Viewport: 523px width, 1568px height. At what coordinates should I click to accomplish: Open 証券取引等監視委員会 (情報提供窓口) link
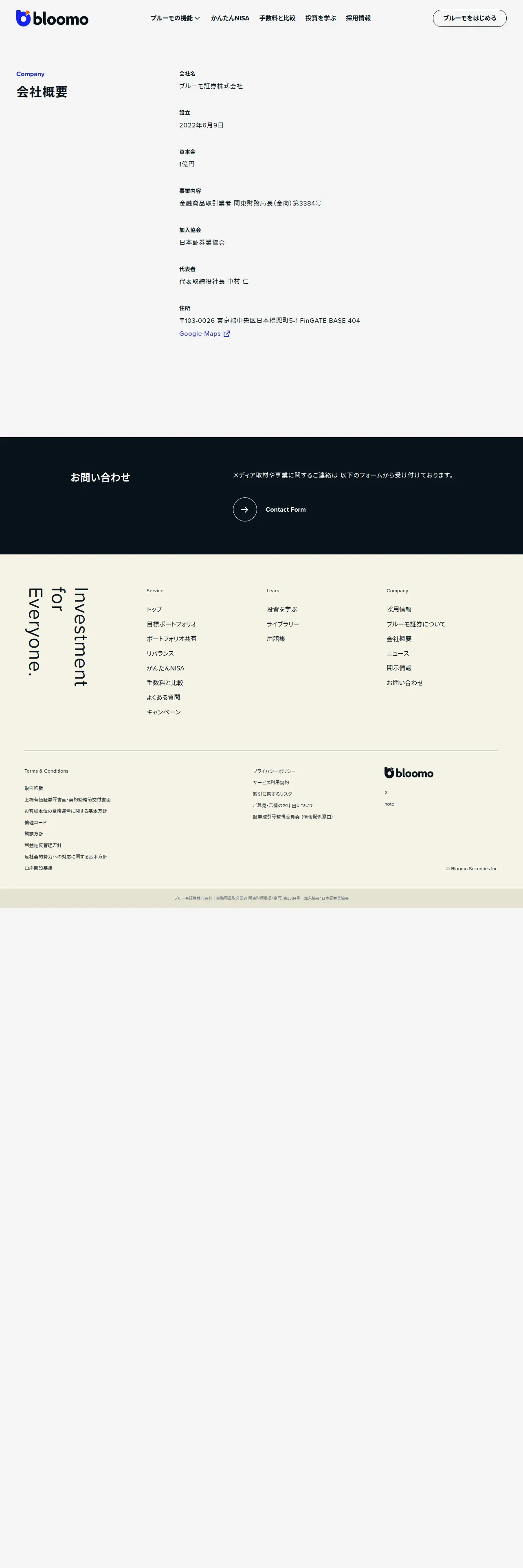point(293,817)
